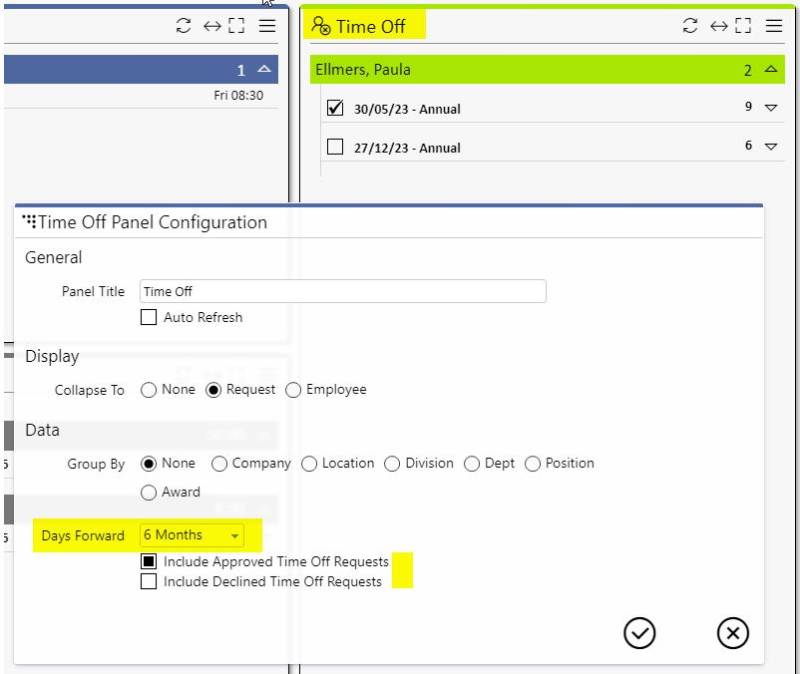Enable the Auto Refresh checkbox

coord(149,317)
